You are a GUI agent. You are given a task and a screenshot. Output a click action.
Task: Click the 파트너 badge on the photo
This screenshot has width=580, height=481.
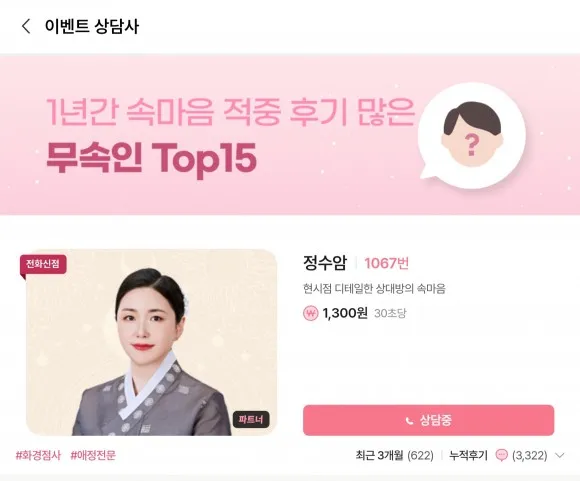pyautogui.click(x=251, y=420)
